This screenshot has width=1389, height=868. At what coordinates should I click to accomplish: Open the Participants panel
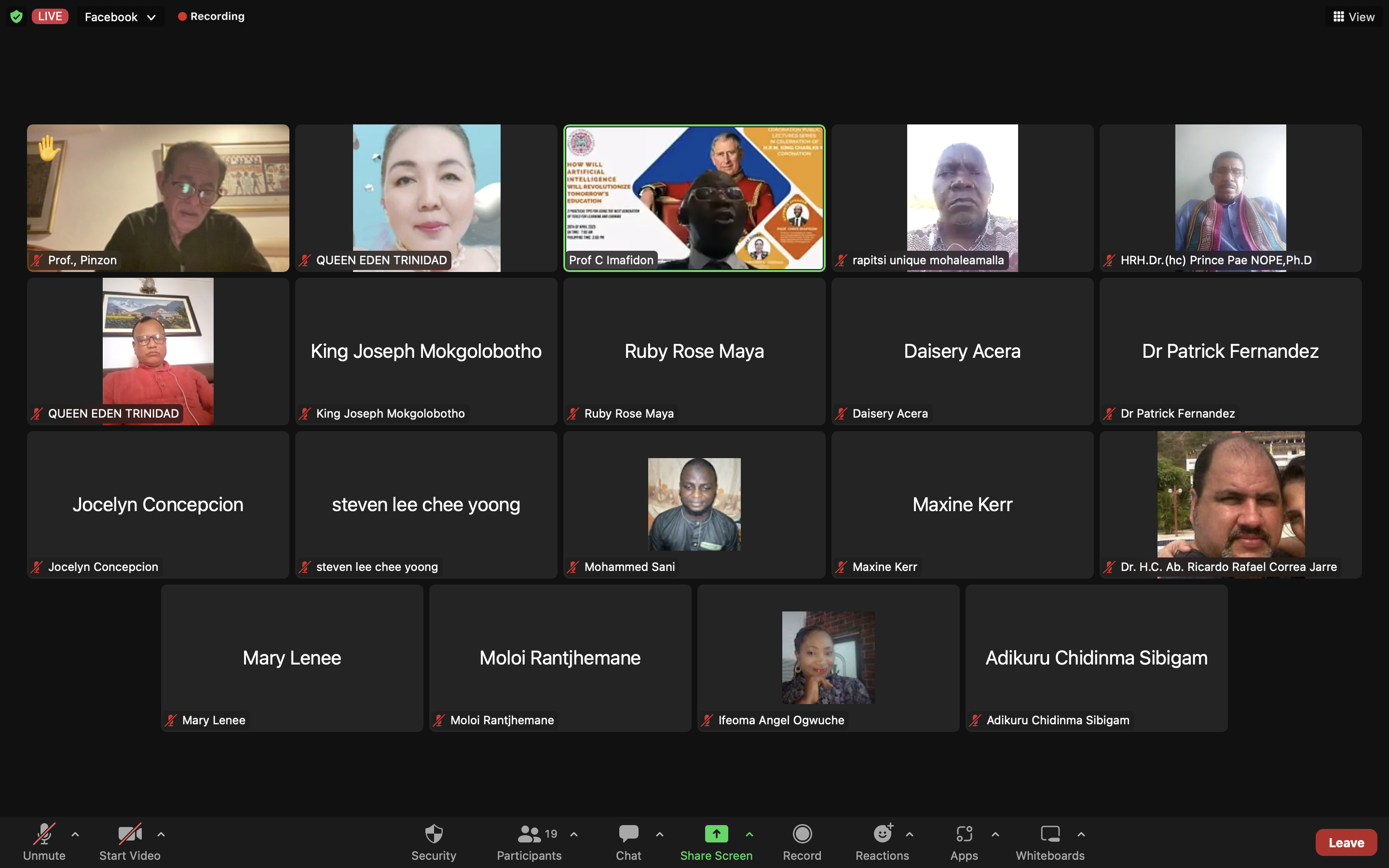pos(529,842)
